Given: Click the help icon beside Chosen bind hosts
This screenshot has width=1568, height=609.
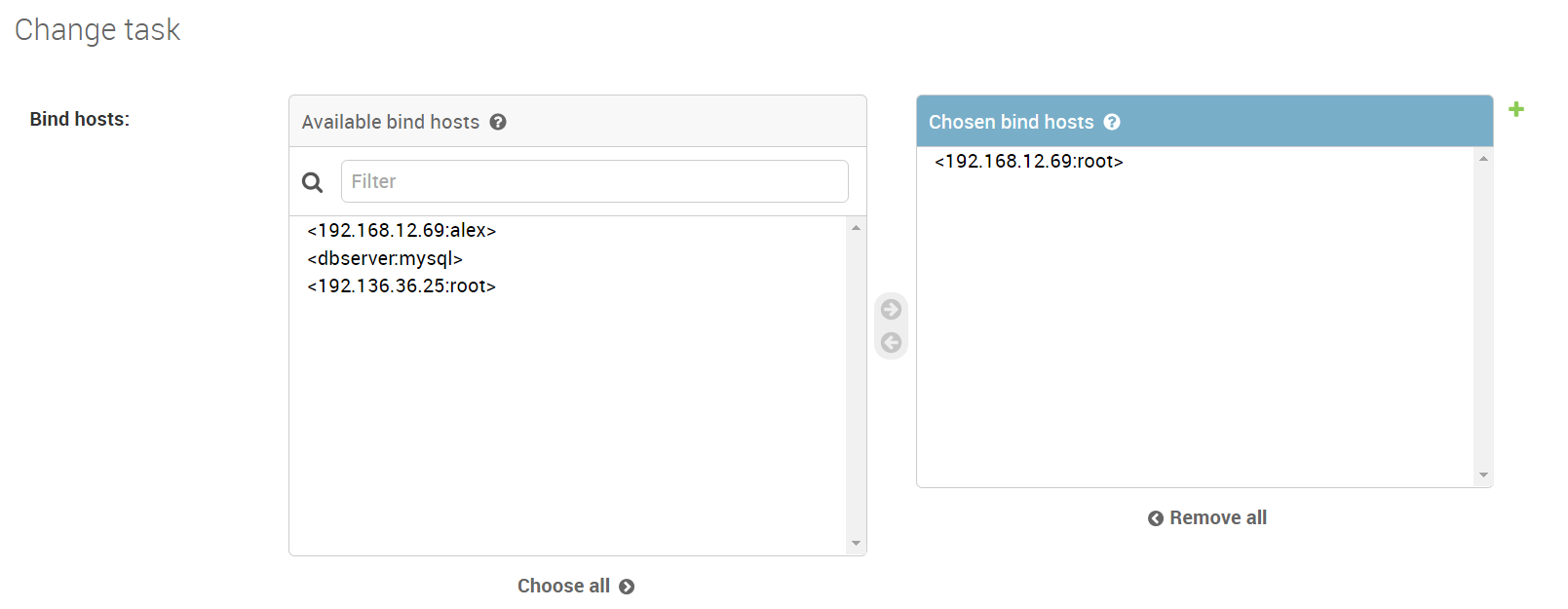Looking at the screenshot, I should 1112,122.
